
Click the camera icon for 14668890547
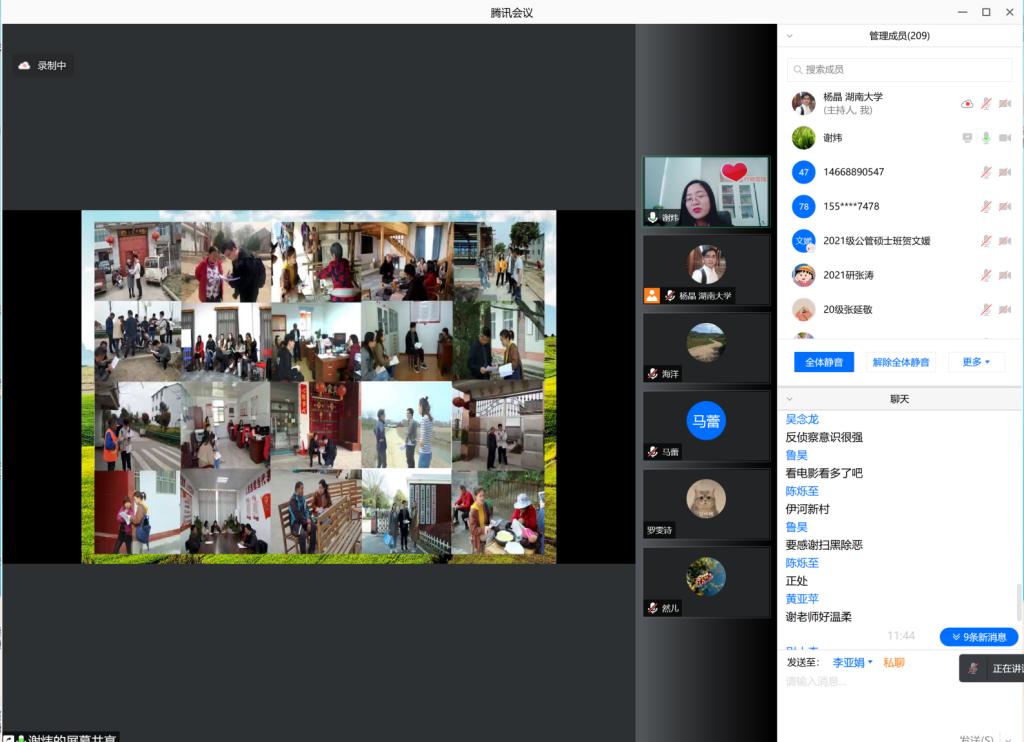click(1004, 173)
